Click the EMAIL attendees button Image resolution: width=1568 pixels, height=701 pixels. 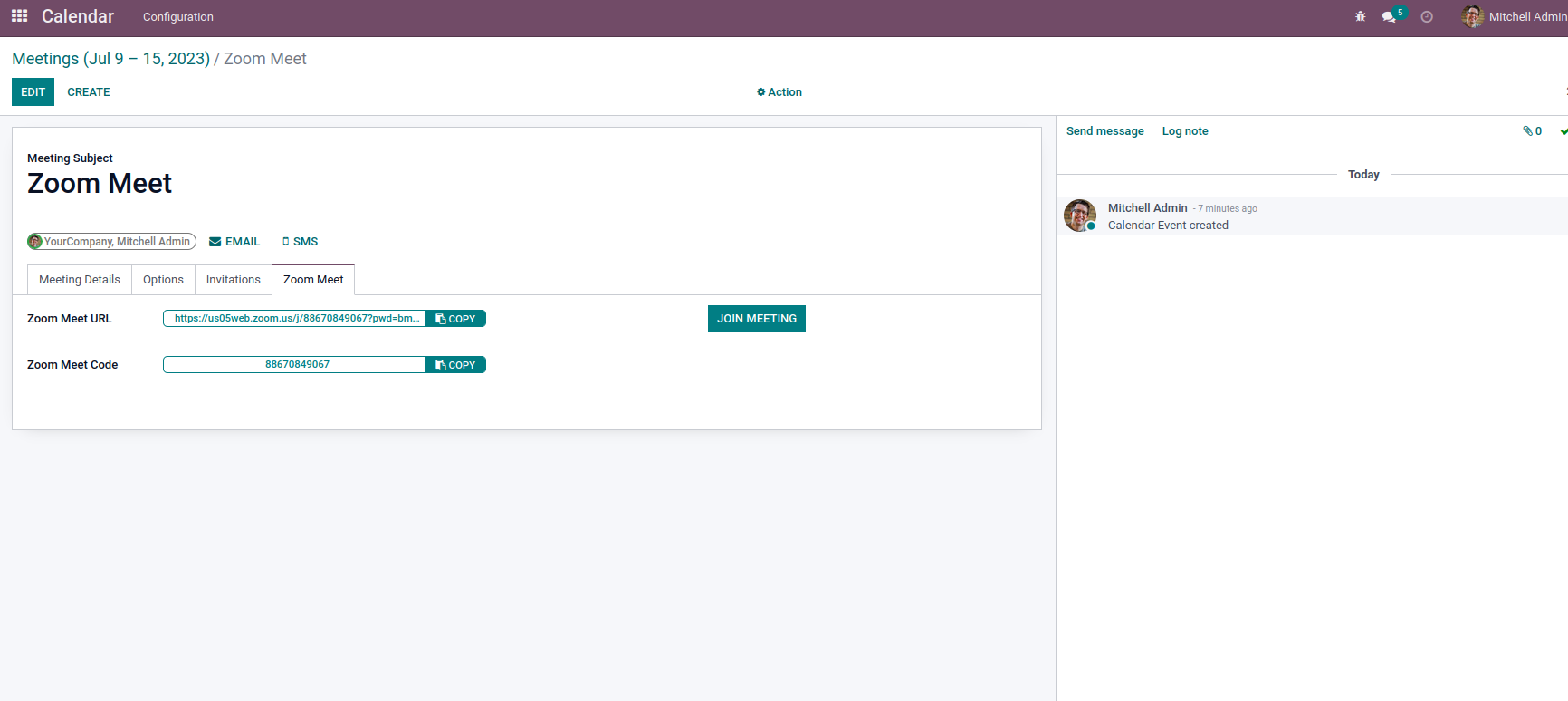234,242
